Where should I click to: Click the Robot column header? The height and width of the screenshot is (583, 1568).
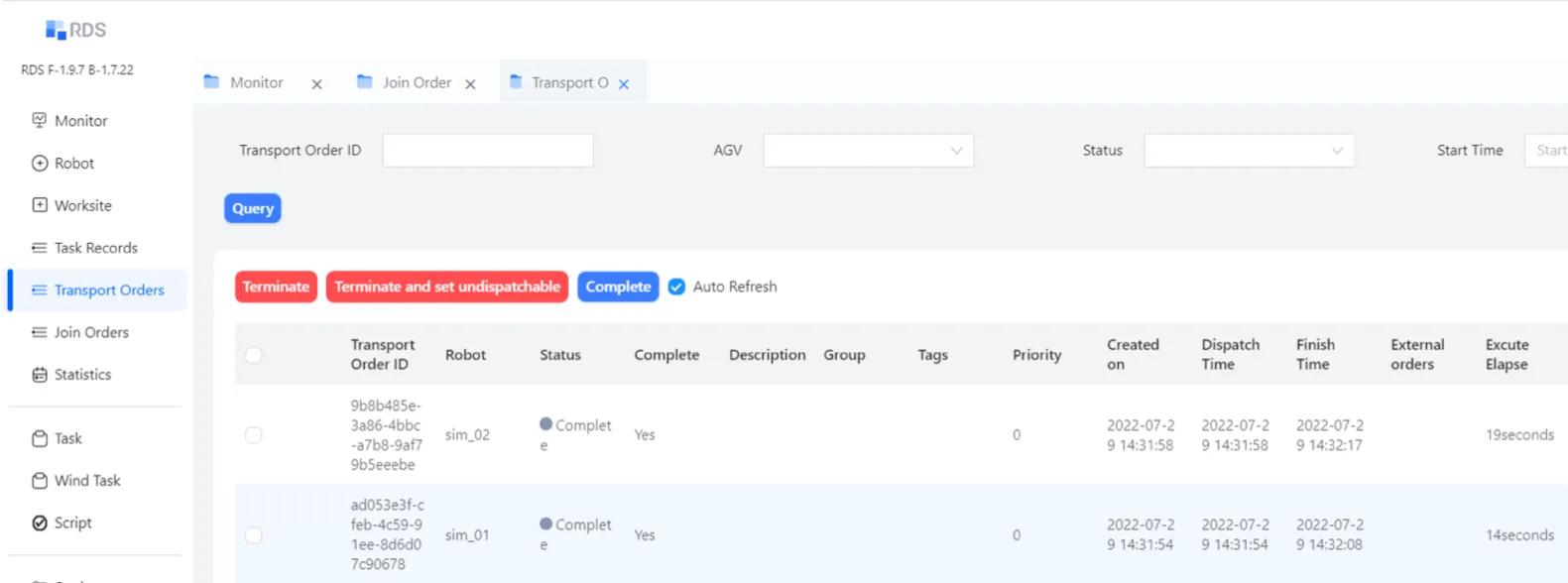click(x=465, y=355)
